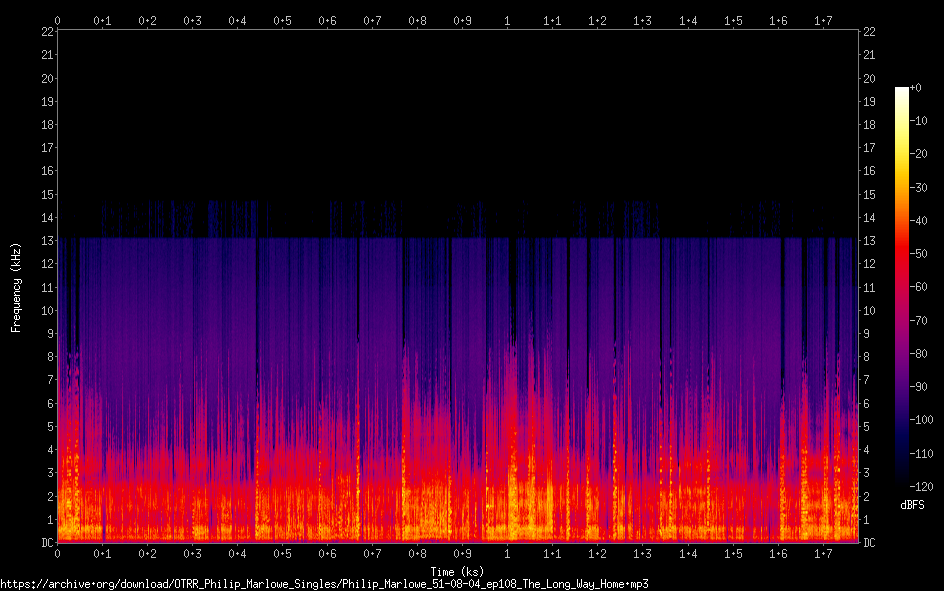The image size is (944, 591).
Task: Click the Frequency (kHz) axis title
Action: (16, 287)
